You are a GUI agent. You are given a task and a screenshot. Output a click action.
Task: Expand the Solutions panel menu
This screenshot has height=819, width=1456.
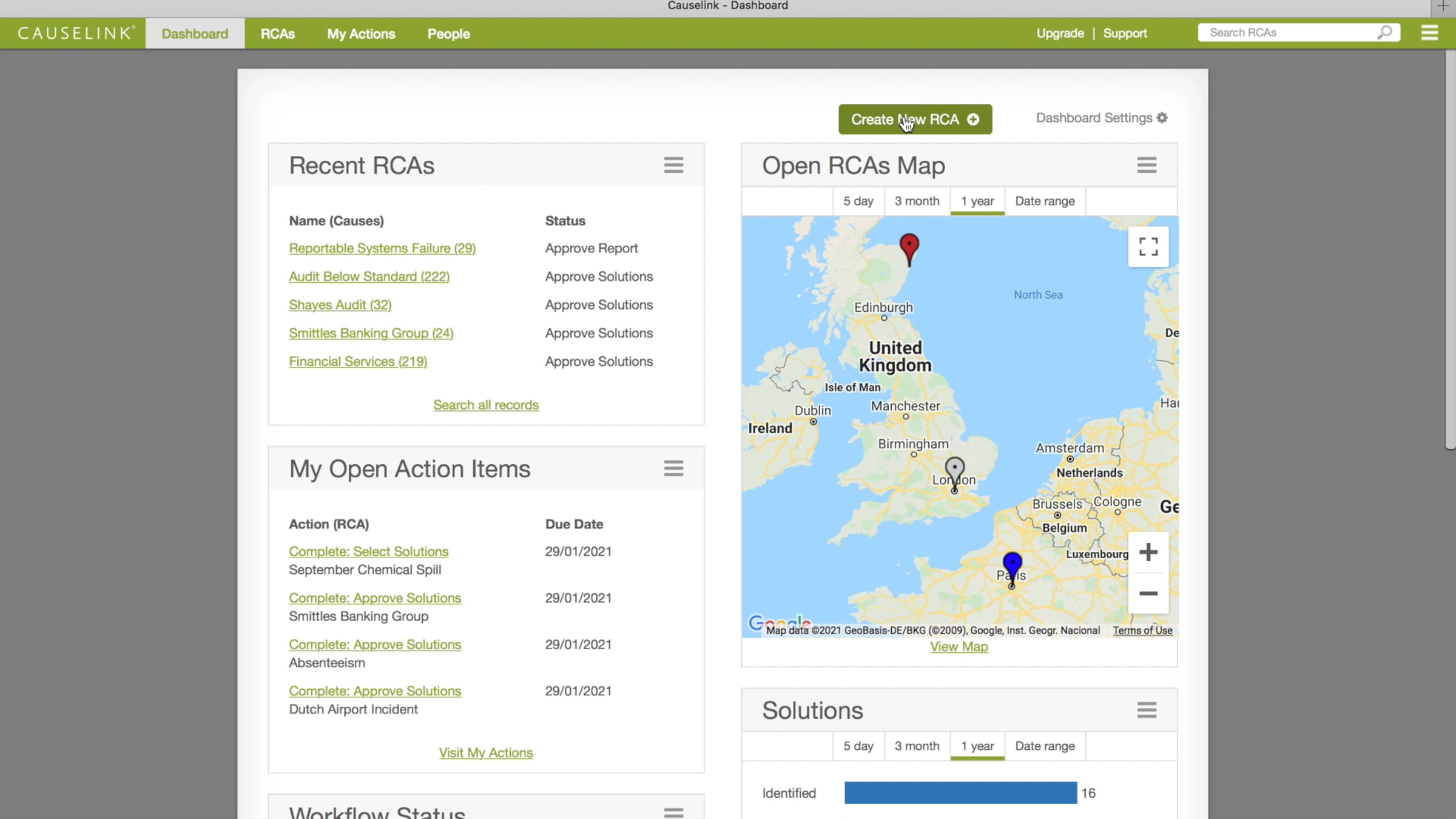tap(1147, 710)
